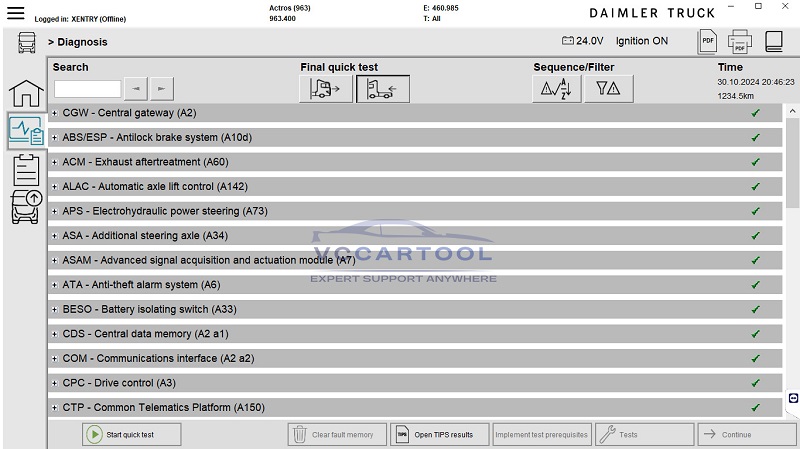The height and width of the screenshot is (449, 800).
Task: Click the final quick test receive icon
Action: click(x=383, y=89)
